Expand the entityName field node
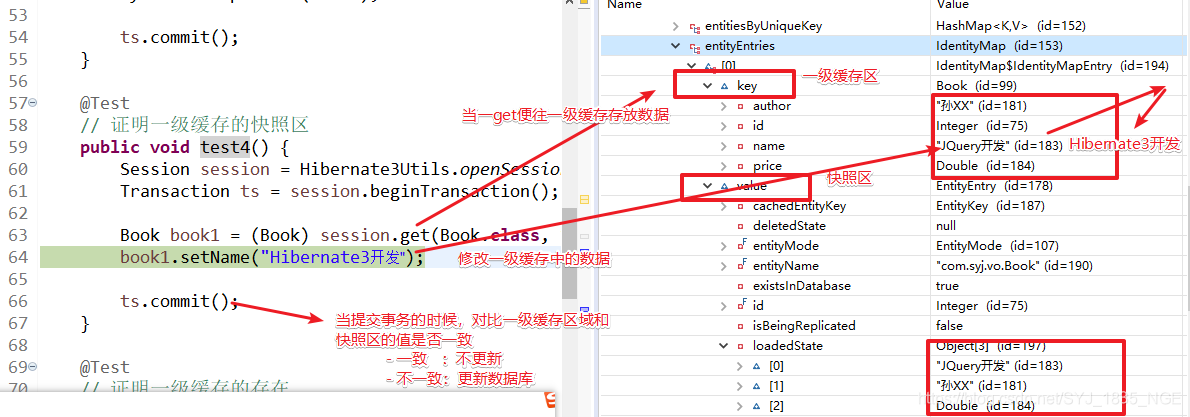The width and height of the screenshot is (1190, 417). coord(724,266)
